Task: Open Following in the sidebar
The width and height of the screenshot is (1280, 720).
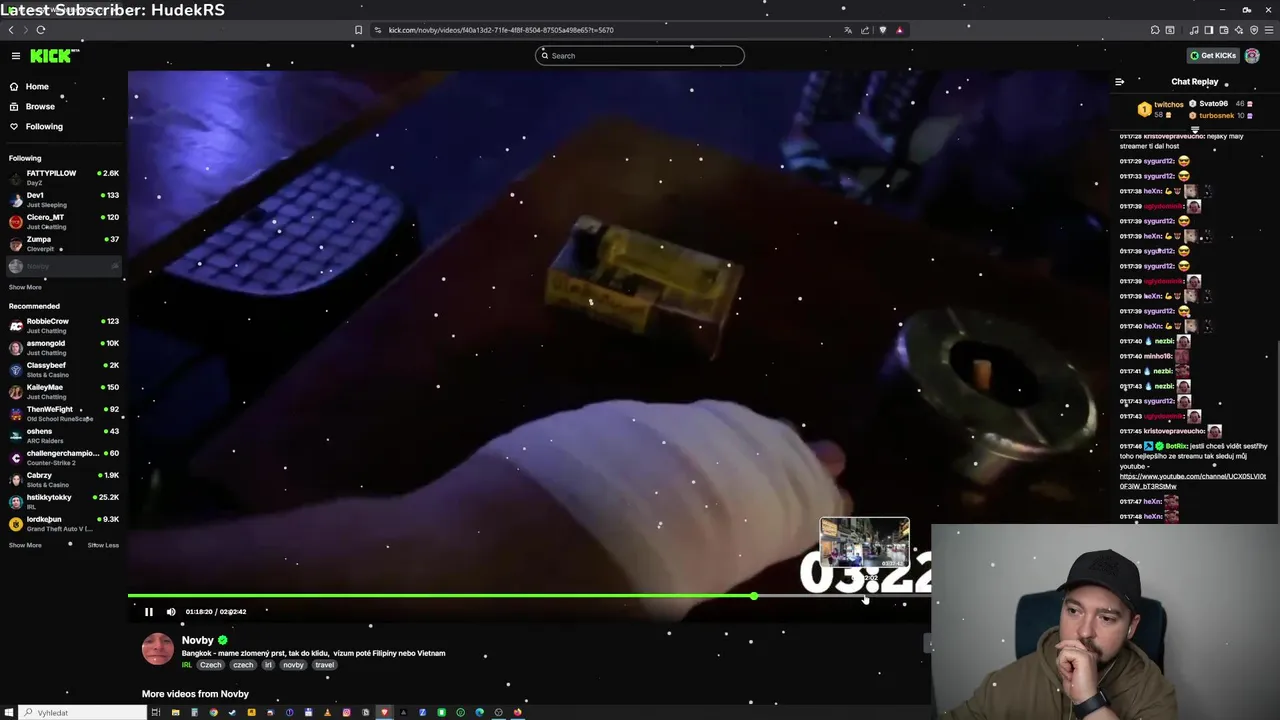Action: (x=44, y=127)
